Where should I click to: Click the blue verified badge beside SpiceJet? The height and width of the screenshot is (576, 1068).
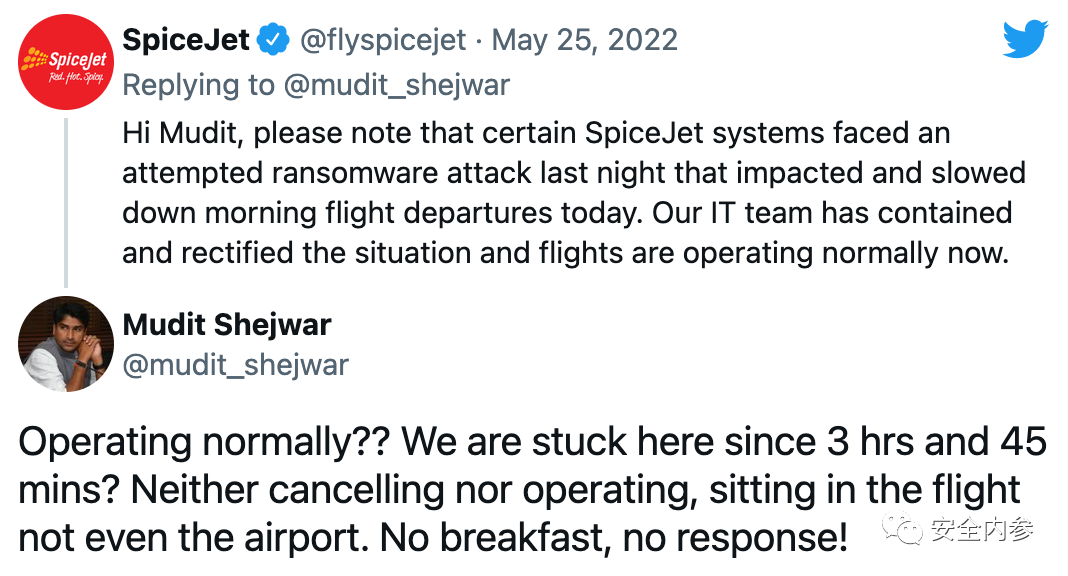pos(272,40)
